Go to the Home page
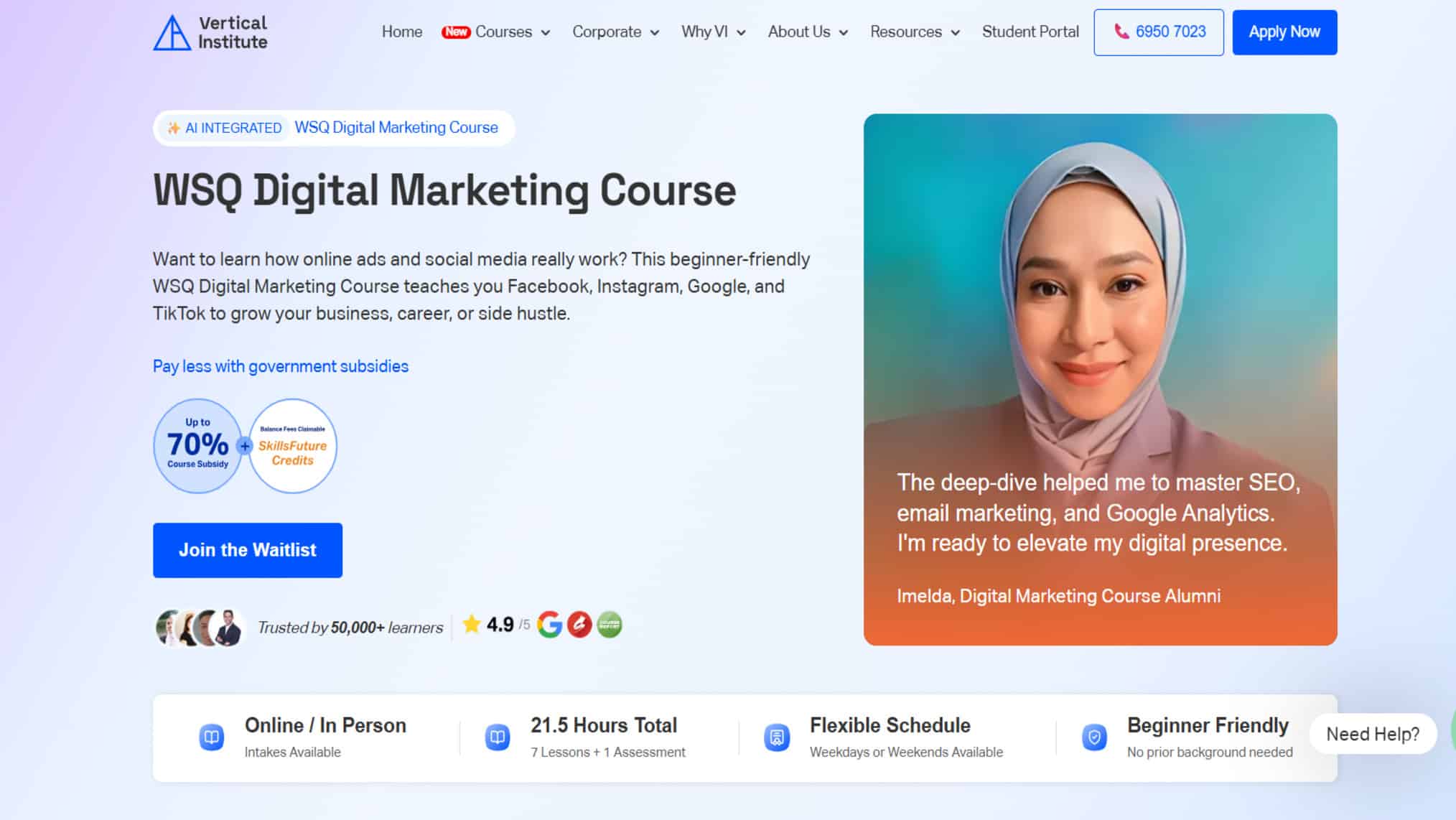Viewport: 1456px width, 820px height. (402, 32)
